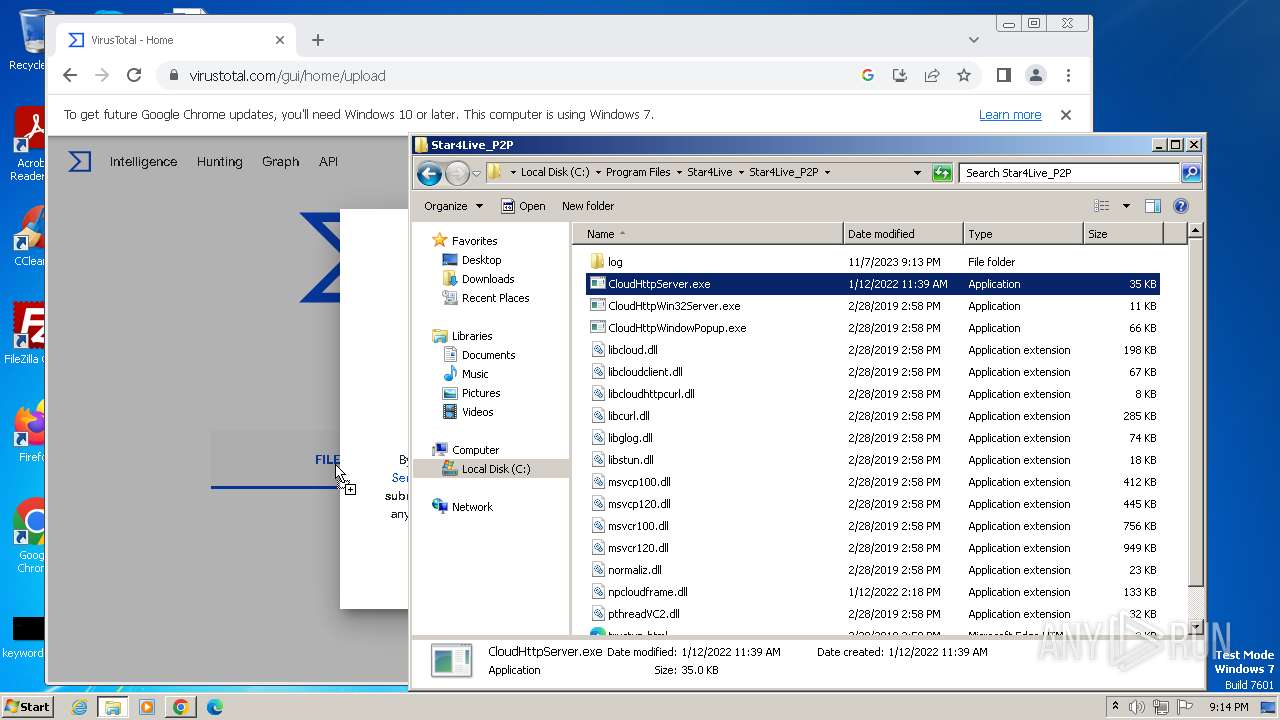Open Hunting in VirusTotal navigation
The image size is (1280, 720).
(219, 161)
